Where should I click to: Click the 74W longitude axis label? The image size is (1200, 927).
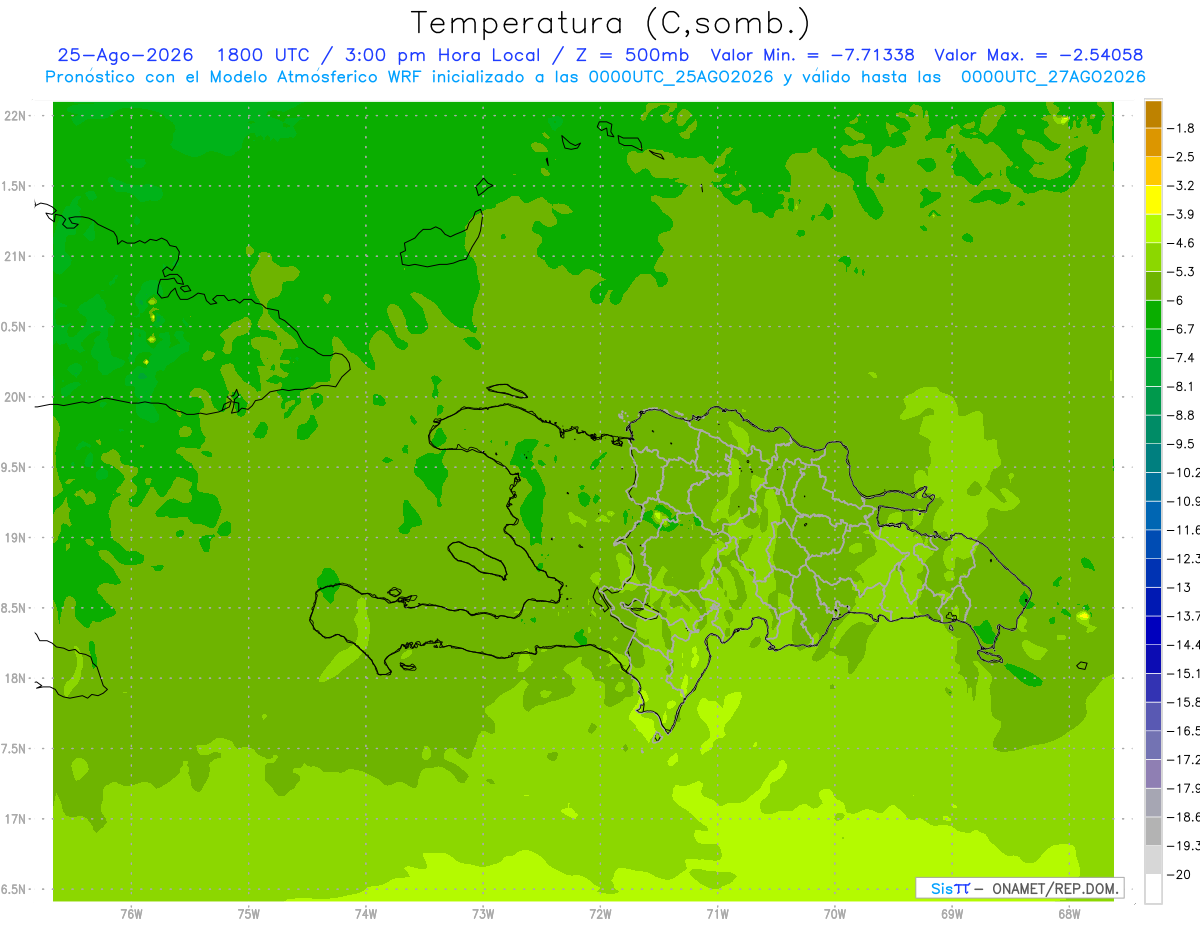point(365,914)
